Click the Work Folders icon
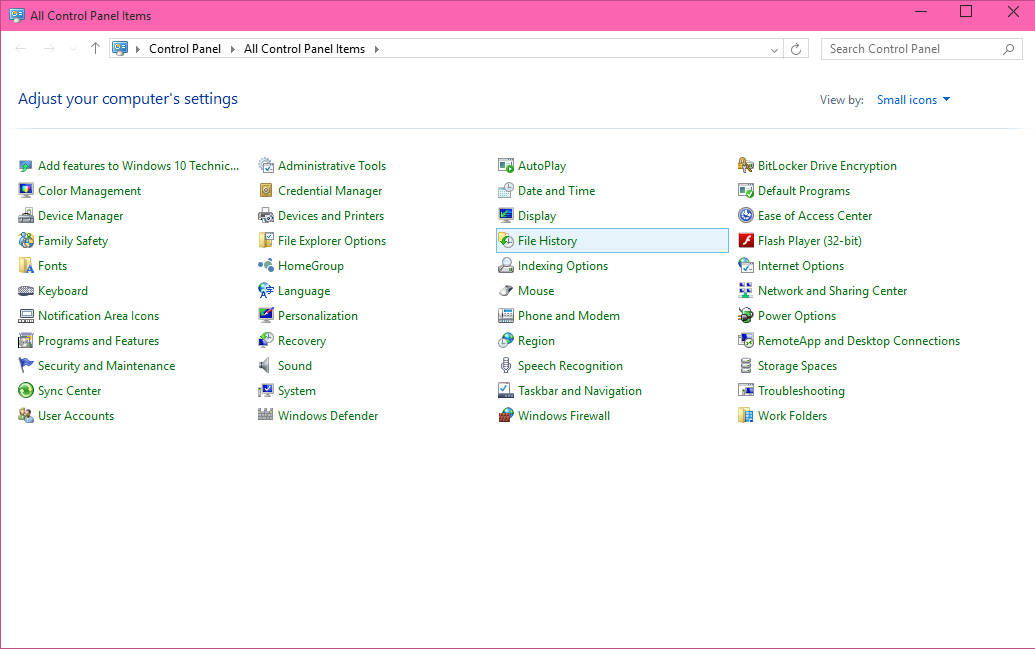 [x=745, y=416]
